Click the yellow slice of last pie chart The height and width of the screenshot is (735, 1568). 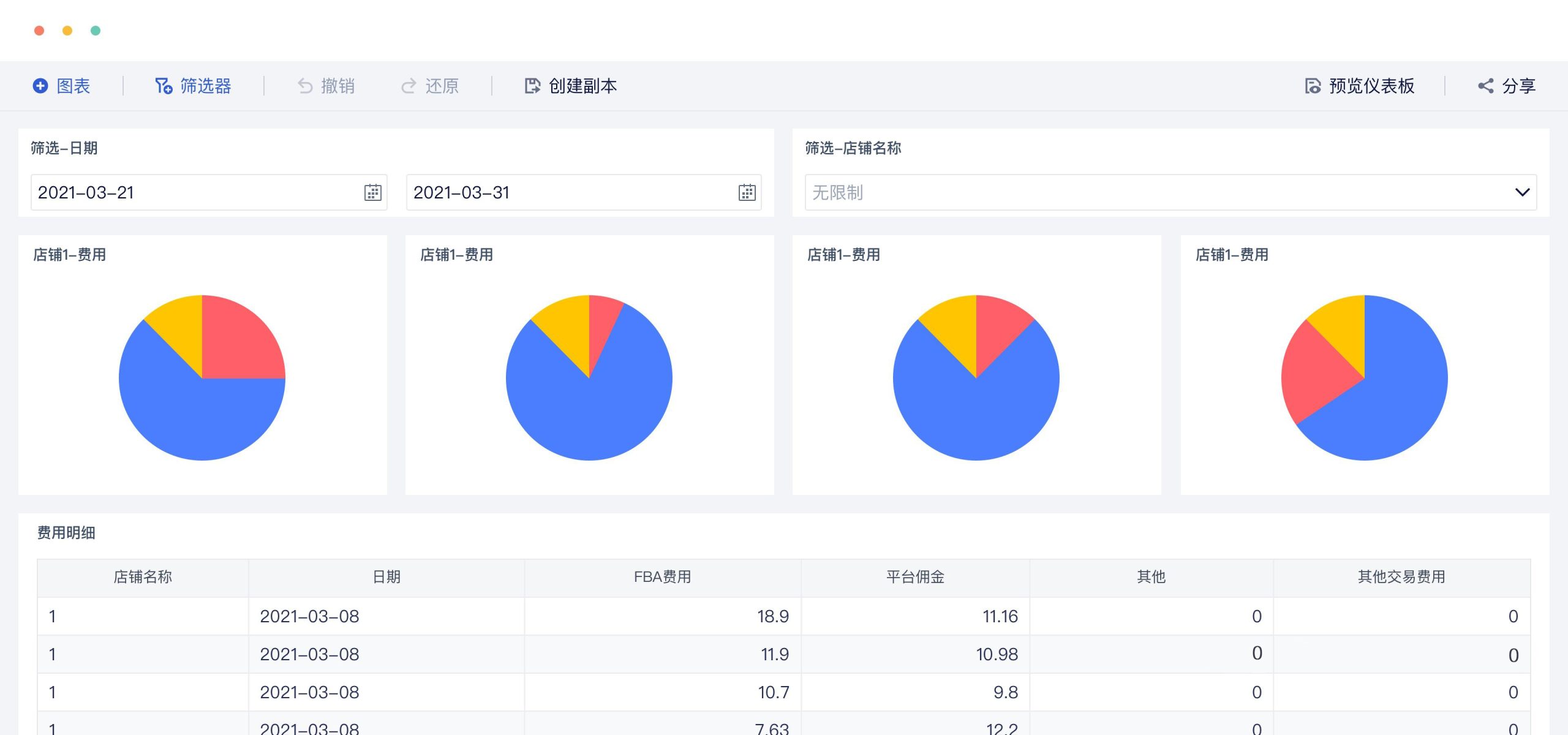click(1344, 325)
